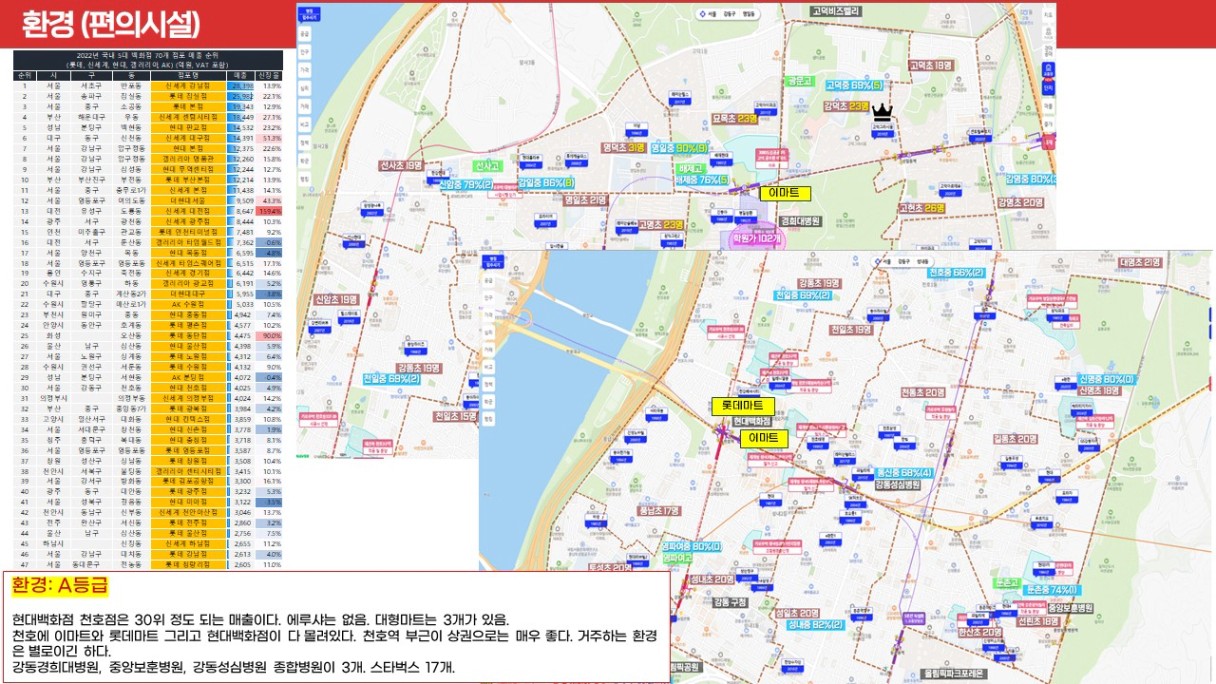This screenshot has height=684, width=1216.
Task: Click the 천호중 66%(2) school label
Action: (957, 272)
